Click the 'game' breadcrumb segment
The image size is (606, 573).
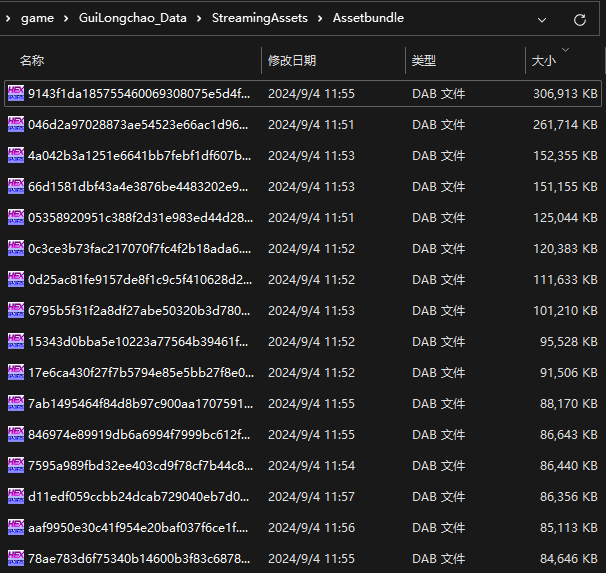37,18
